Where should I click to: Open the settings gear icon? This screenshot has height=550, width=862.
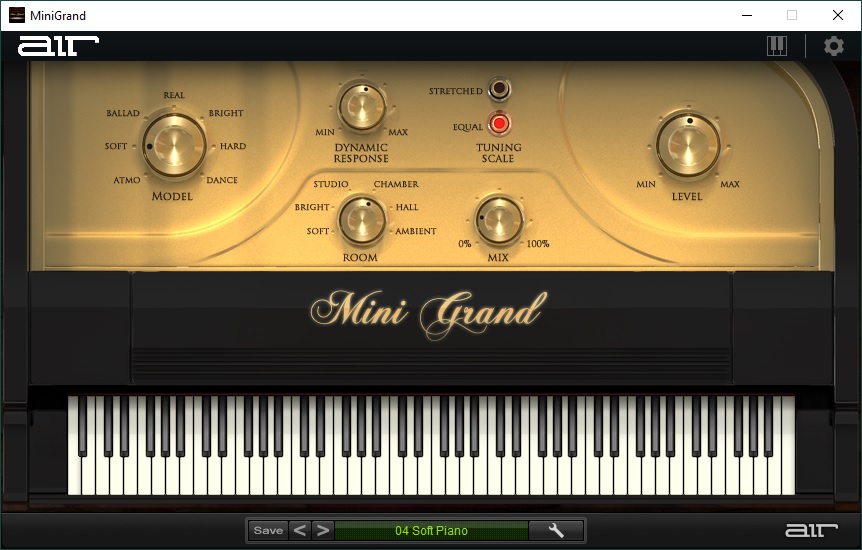pos(833,46)
